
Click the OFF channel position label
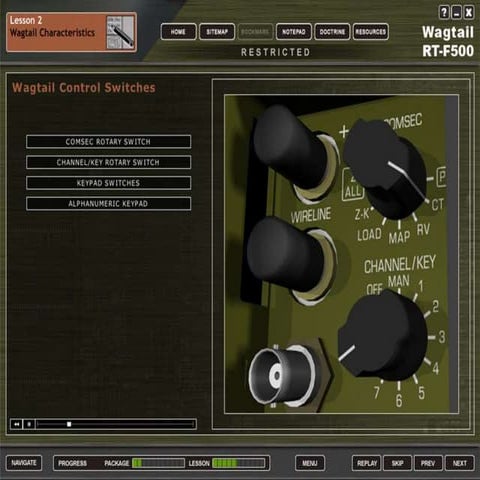tap(374, 289)
